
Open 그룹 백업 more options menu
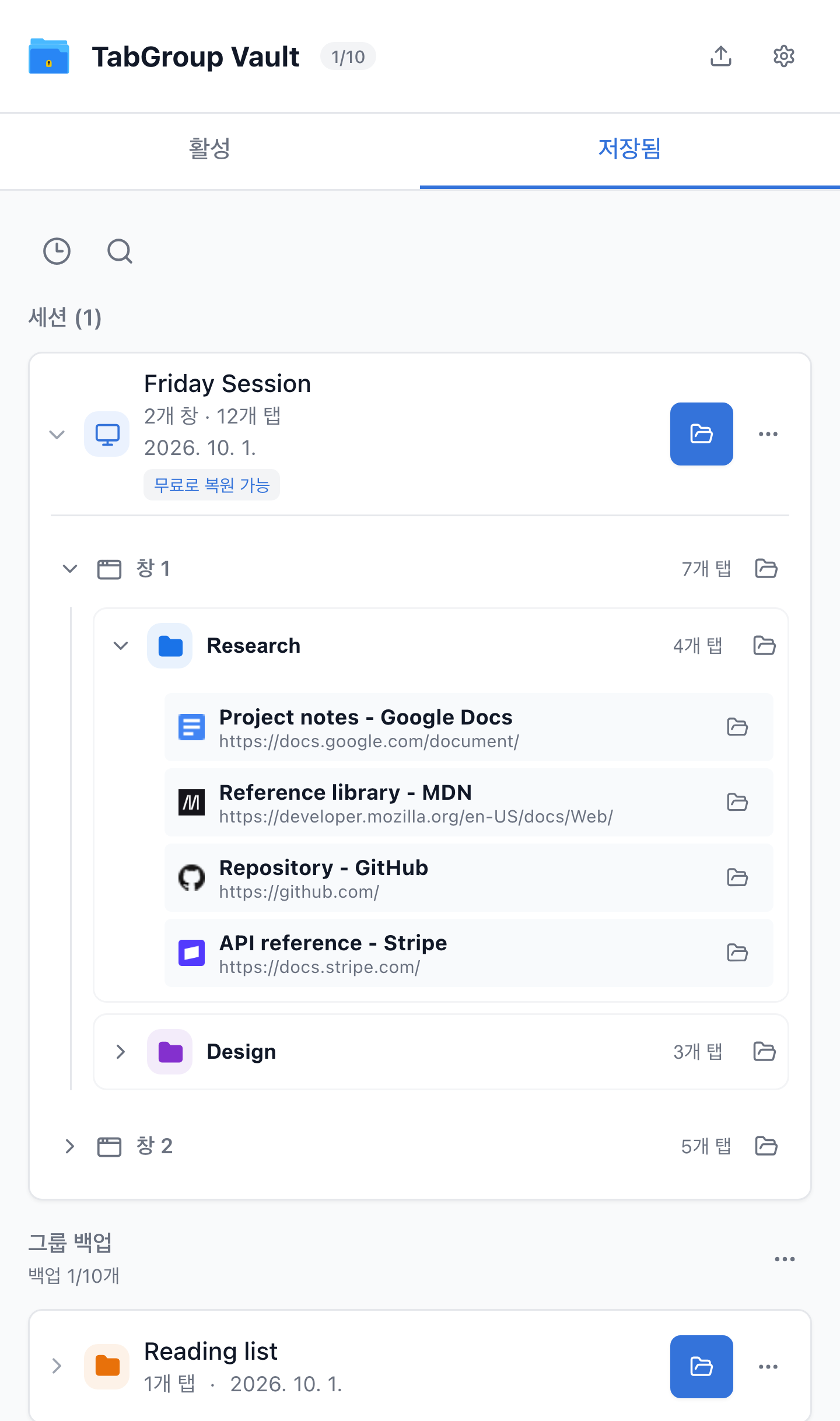pos(785,1259)
